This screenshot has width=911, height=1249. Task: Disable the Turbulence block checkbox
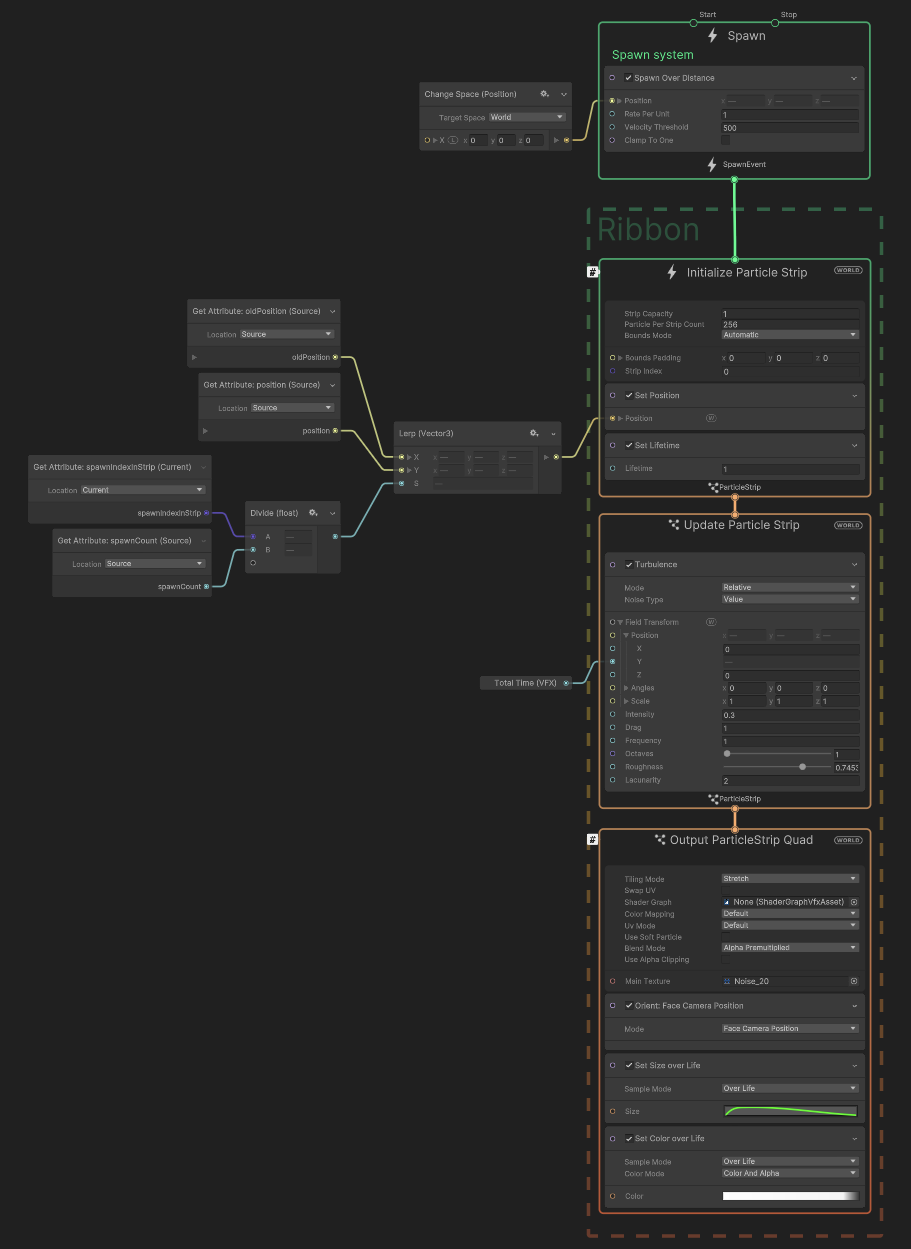(x=629, y=564)
